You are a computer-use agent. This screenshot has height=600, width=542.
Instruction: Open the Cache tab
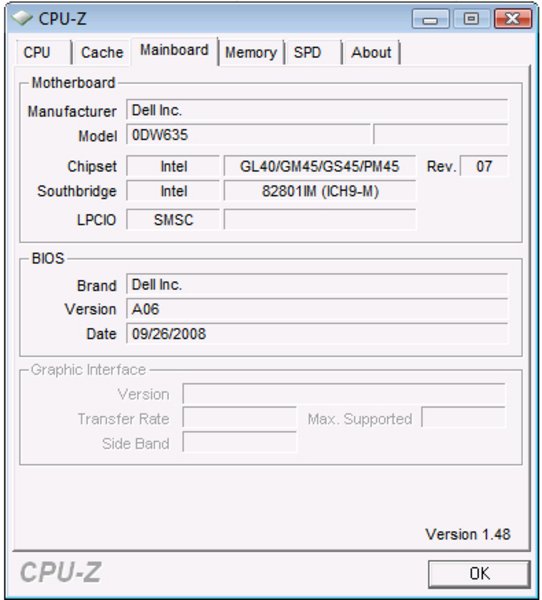click(x=102, y=52)
